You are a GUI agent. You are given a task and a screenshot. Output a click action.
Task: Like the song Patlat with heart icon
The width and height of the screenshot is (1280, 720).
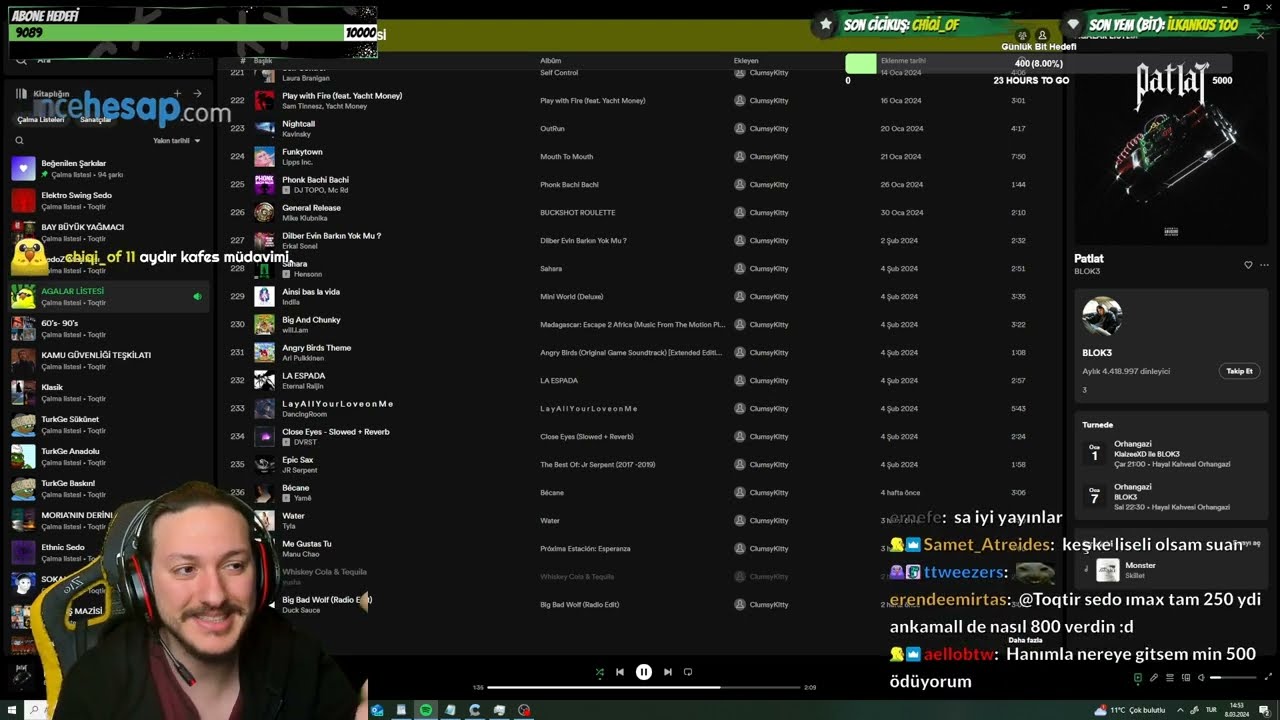tap(1248, 265)
